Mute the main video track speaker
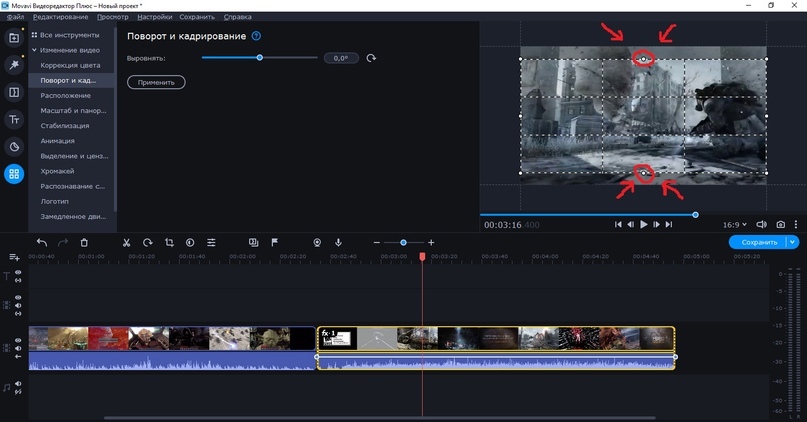This screenshot has width=807, height=422. pyautogui.click(x=18, y=348)
